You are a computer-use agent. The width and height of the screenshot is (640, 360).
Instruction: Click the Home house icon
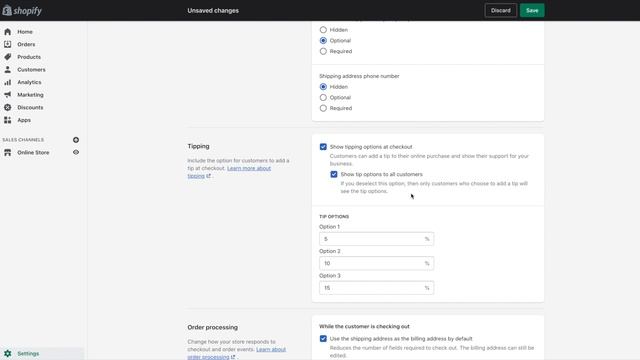coord(7,31)
